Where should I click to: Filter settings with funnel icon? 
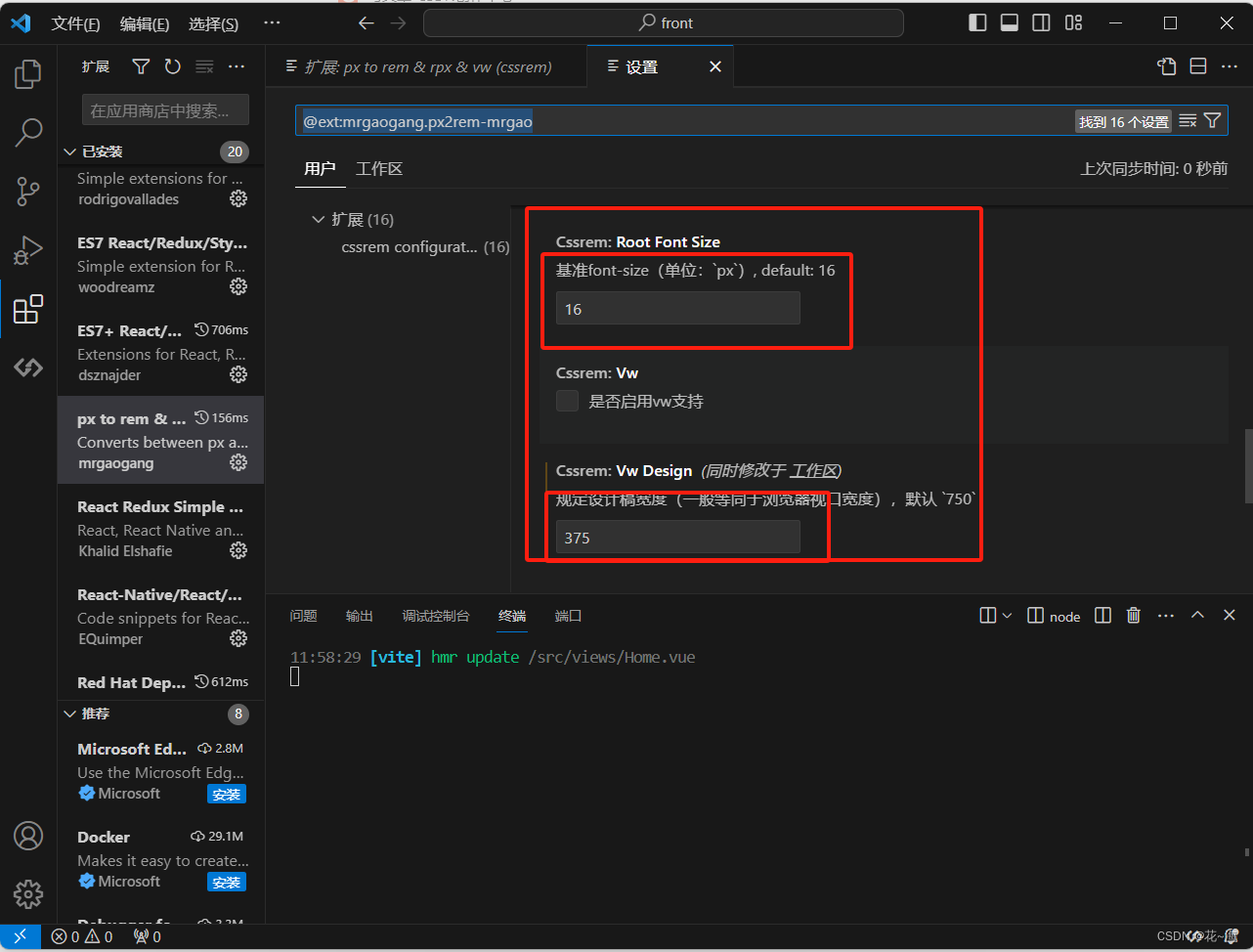point(1213,121)
